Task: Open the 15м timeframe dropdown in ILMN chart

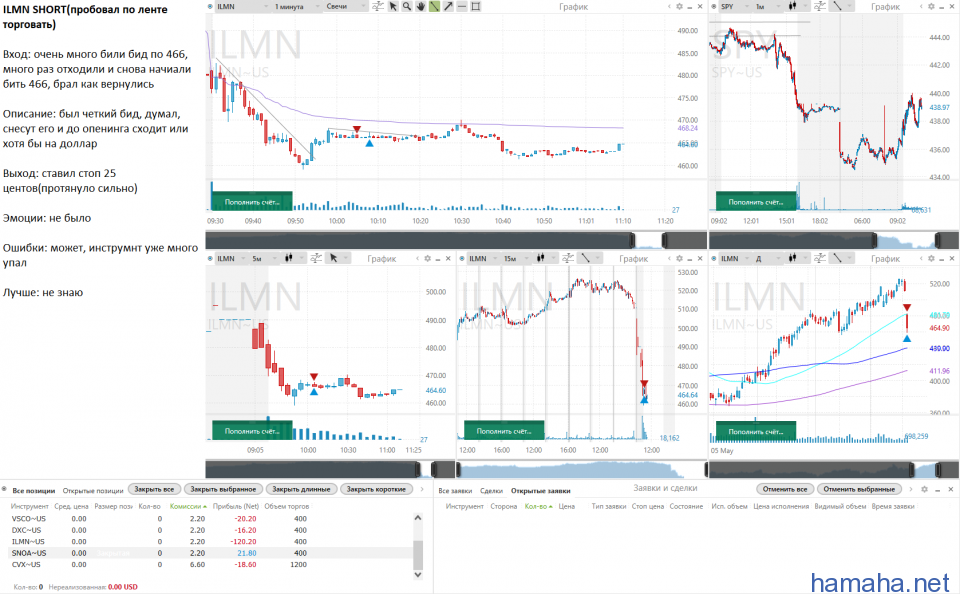Action: click(x=516, y=258)
